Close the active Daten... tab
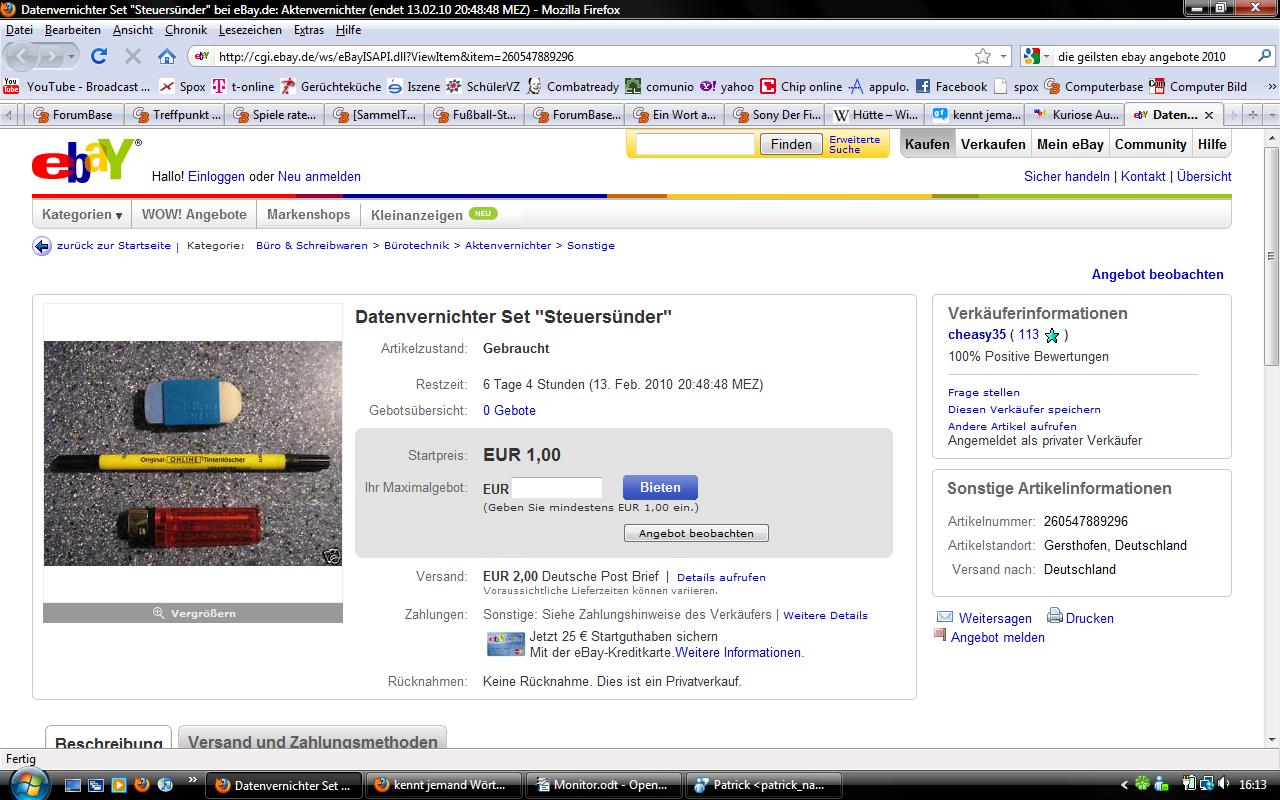The width and height of the screenshot is (1280, 800). pyautogui.click(x=1209, y=115)
